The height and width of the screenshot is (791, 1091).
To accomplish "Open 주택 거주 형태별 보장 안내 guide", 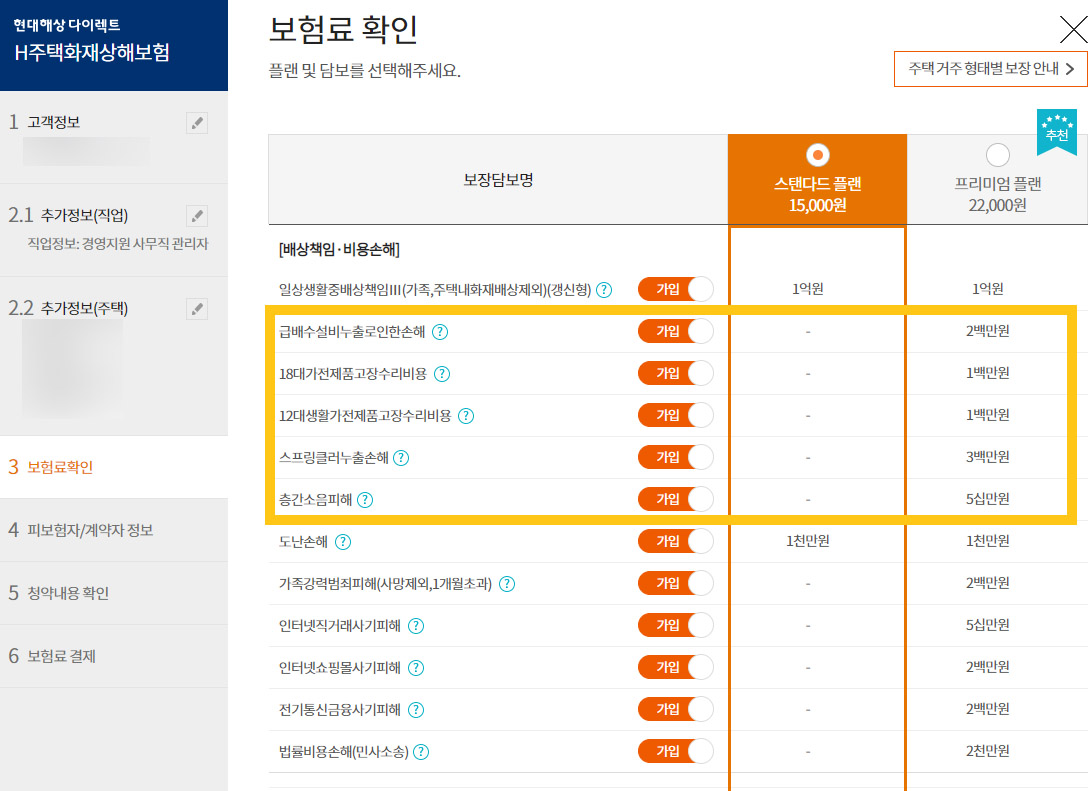I will [990, 69].
